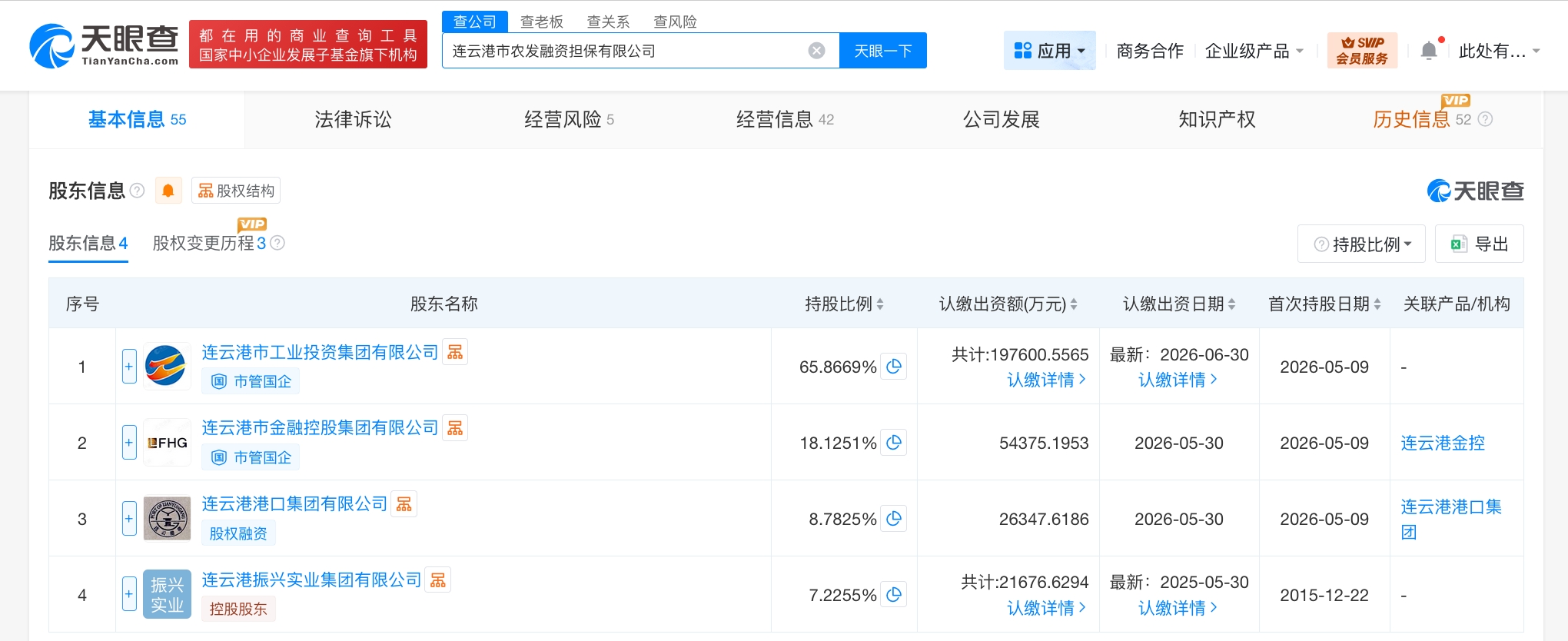Image resolution: width=1568 pixels, height=641 pixels.
Task: Switch to 查关系 search tab
Action: pyautogui.click(x=608, y=22)
